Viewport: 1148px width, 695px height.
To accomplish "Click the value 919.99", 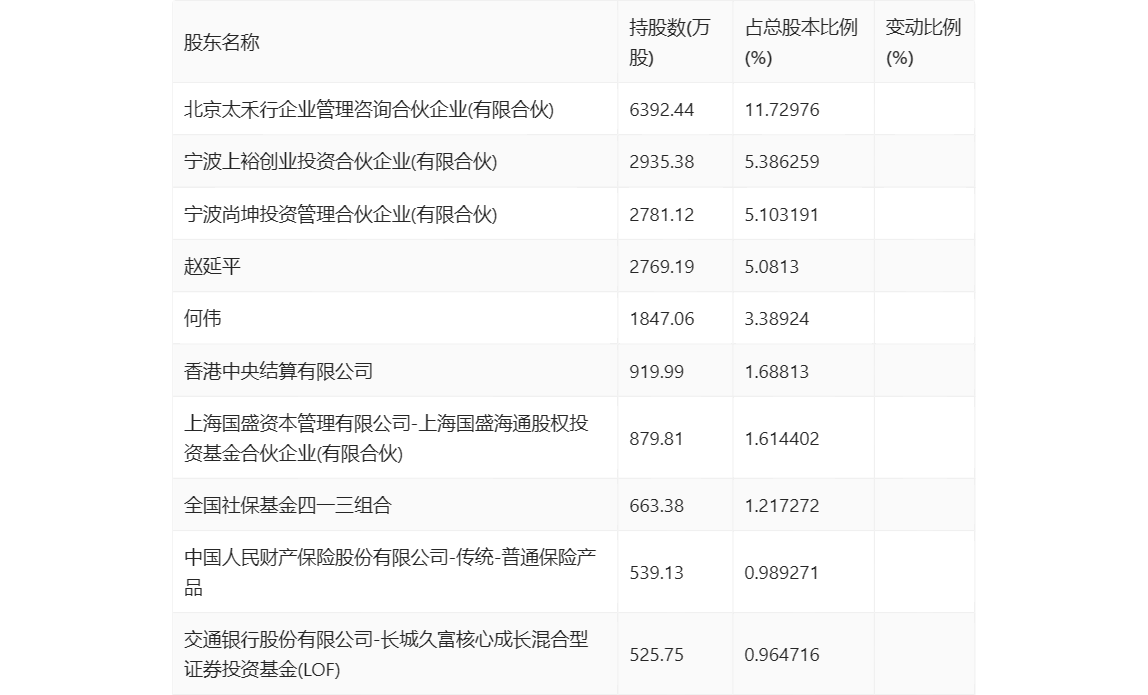I will click(656, 371).
